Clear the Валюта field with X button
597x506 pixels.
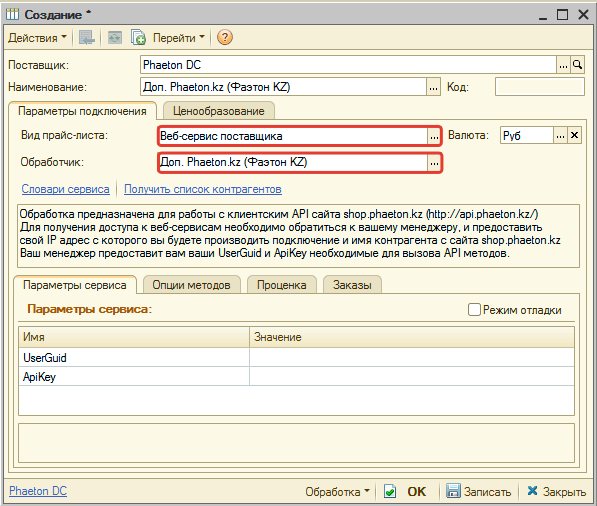tap(574, 135)
